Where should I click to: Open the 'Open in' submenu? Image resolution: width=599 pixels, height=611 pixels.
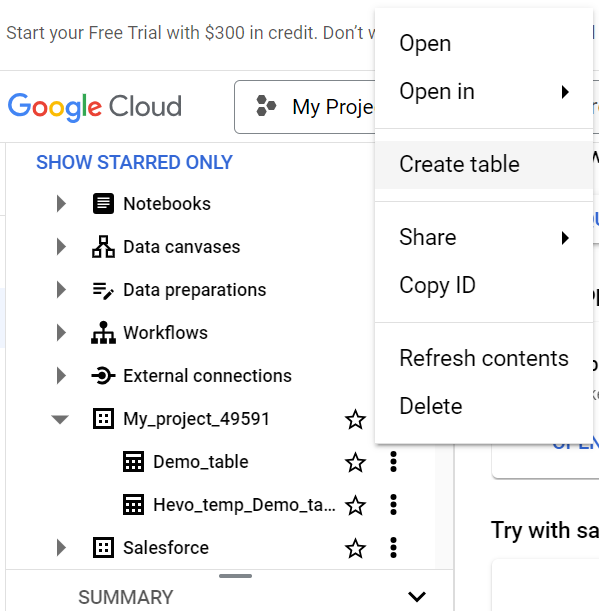click(484, 92)
